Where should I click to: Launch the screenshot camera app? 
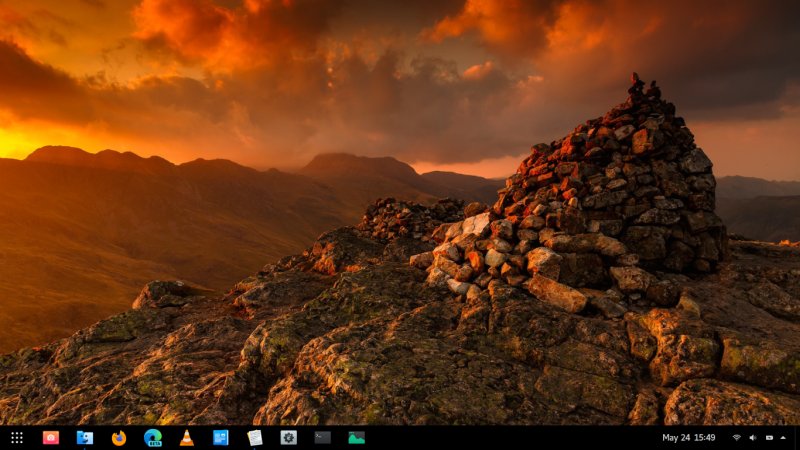tap(51, 438)
